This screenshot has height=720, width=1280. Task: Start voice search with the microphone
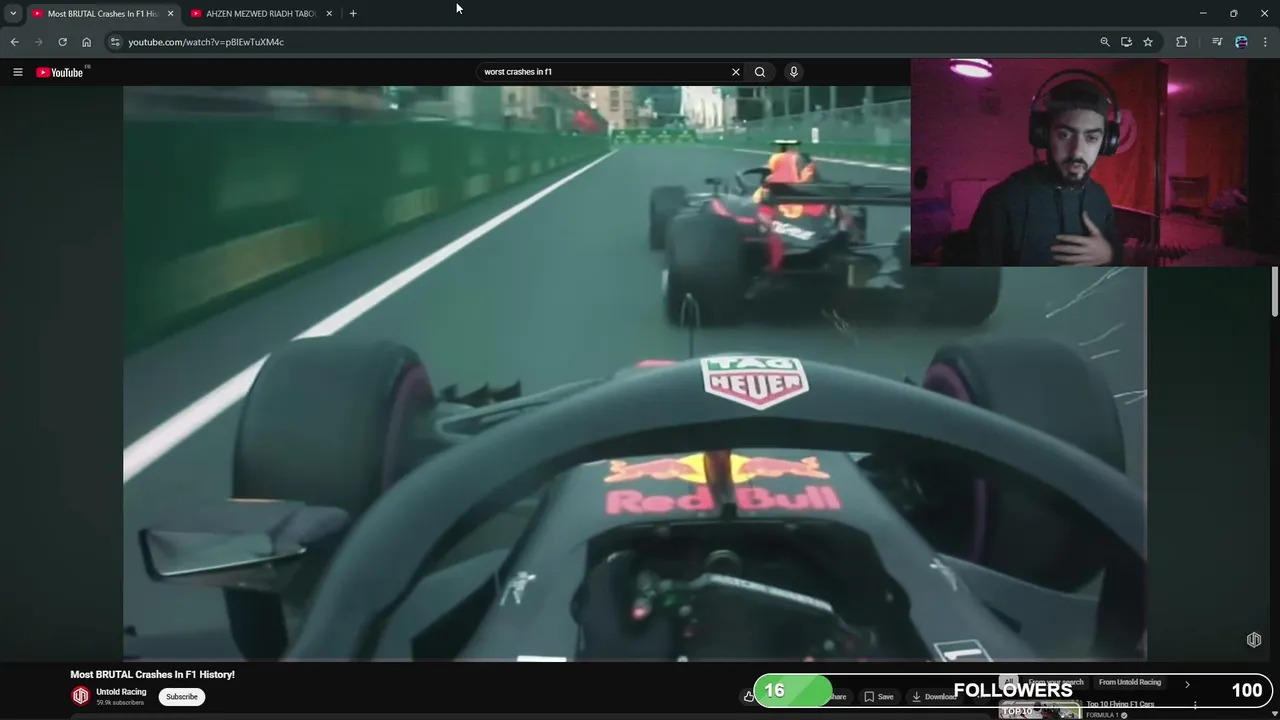click(794, 72)
